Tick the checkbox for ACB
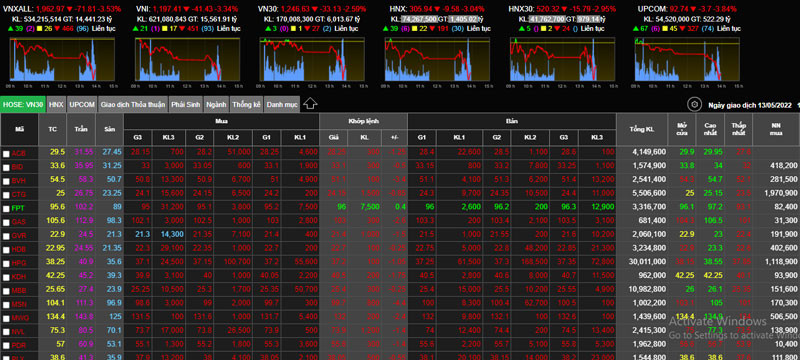Screen dimensions: 800x360 6,153
